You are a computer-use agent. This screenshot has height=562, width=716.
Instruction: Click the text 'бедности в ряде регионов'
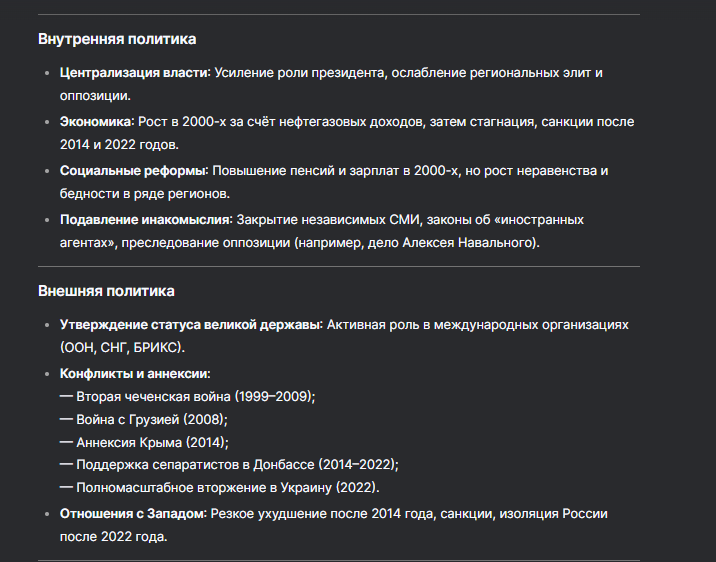click(144, 193)
